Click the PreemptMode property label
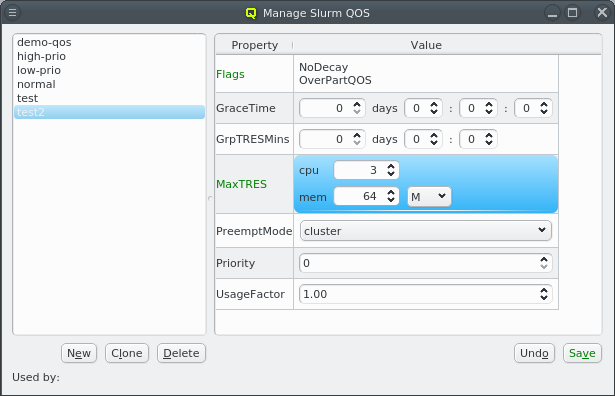Viewport: 615px width, 396px height. click(254, 231)
